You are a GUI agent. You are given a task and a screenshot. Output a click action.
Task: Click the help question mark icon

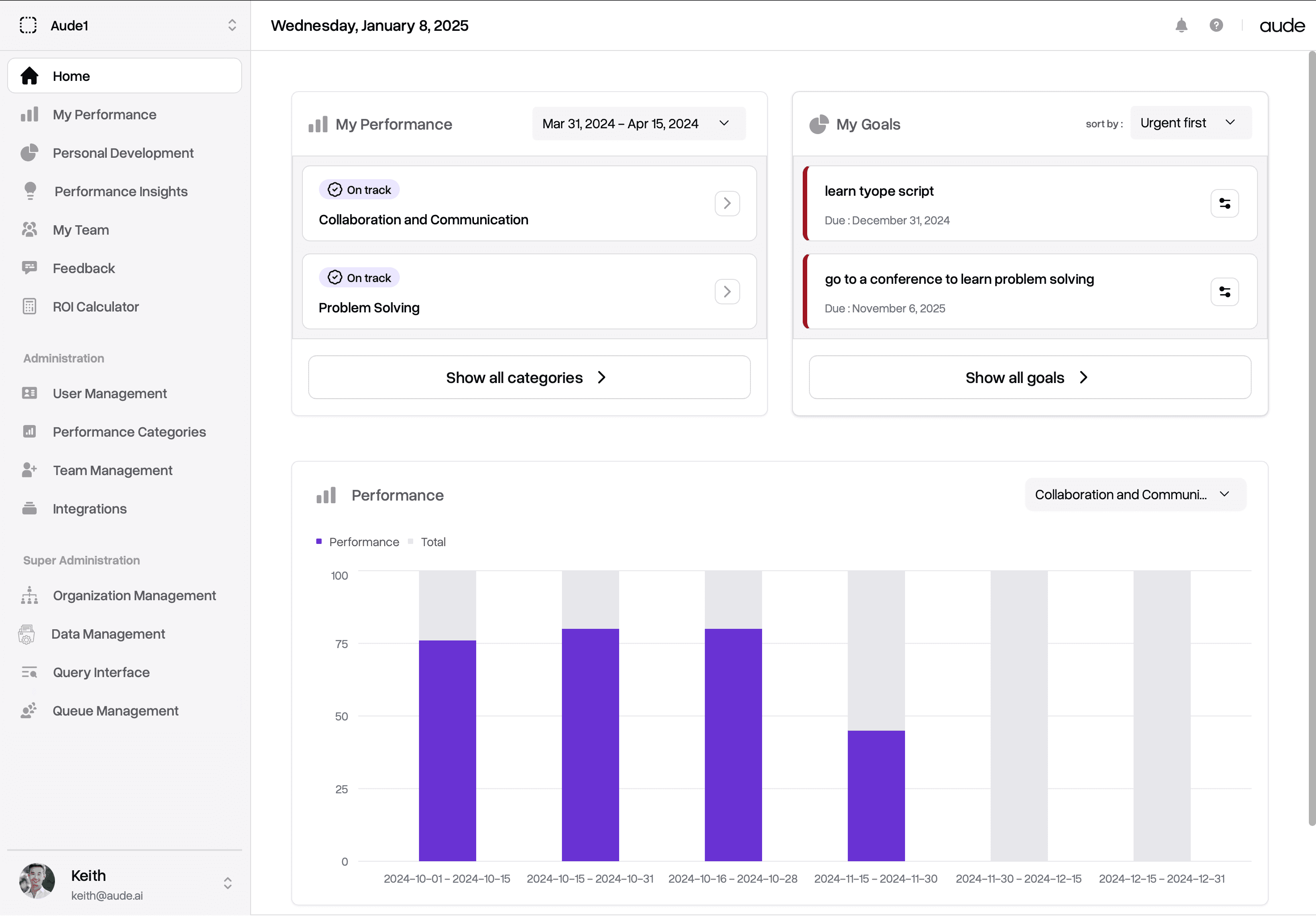1216,25
